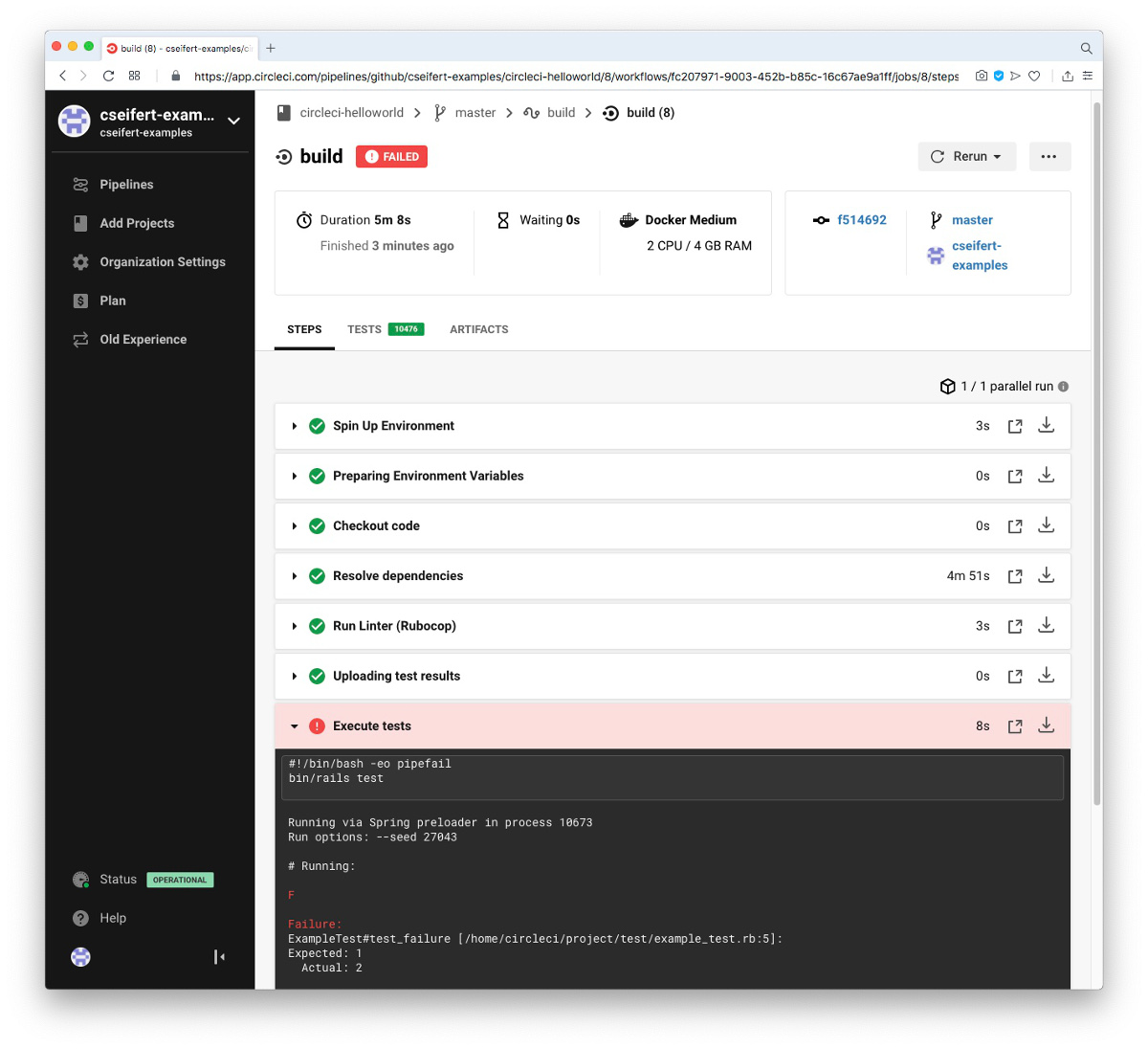Open the browser tab overview grid icon
Viewport: 1148px width, 1049px height.
pos(135,76)
